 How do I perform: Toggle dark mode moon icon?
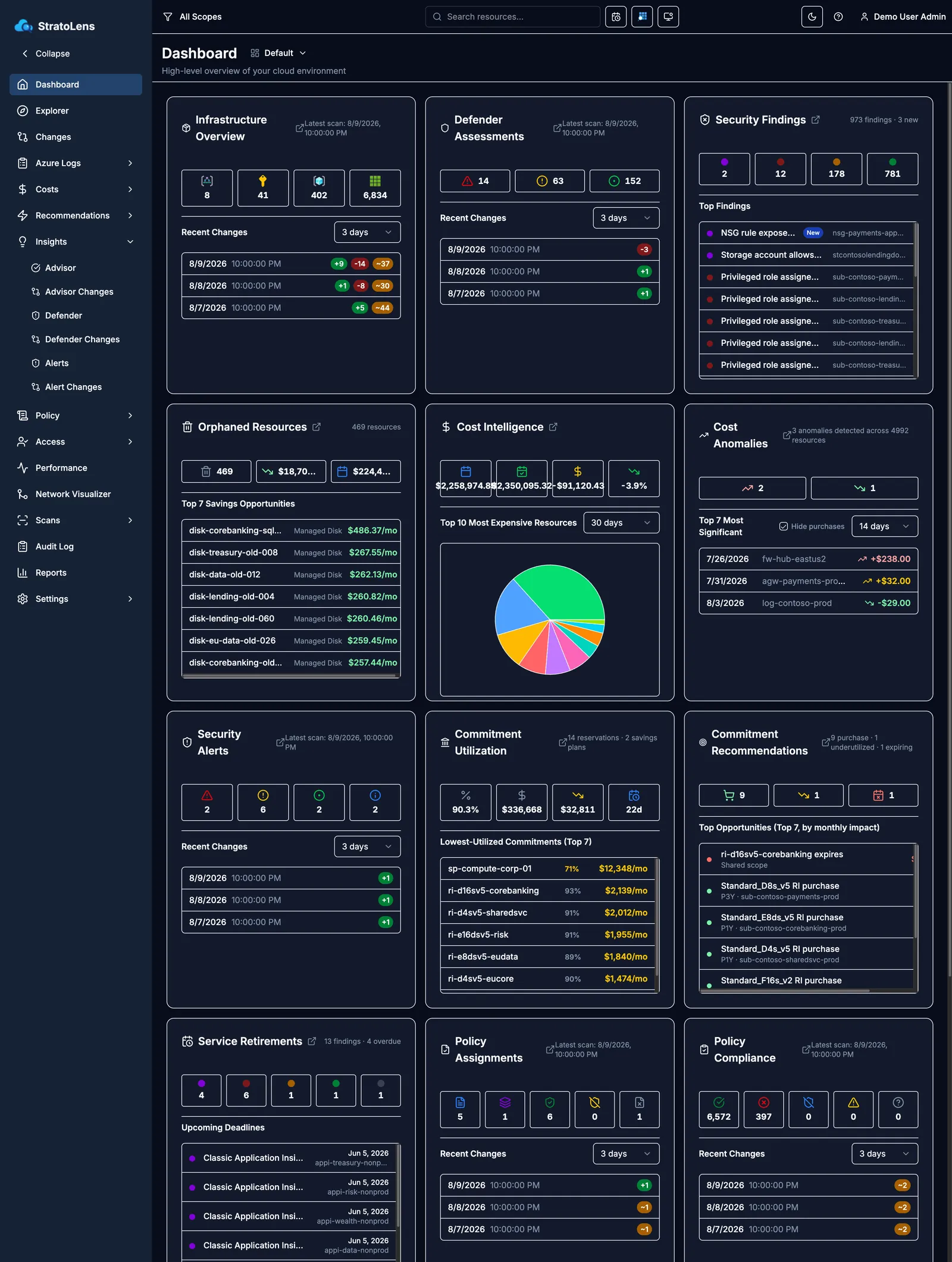point(812,17)
